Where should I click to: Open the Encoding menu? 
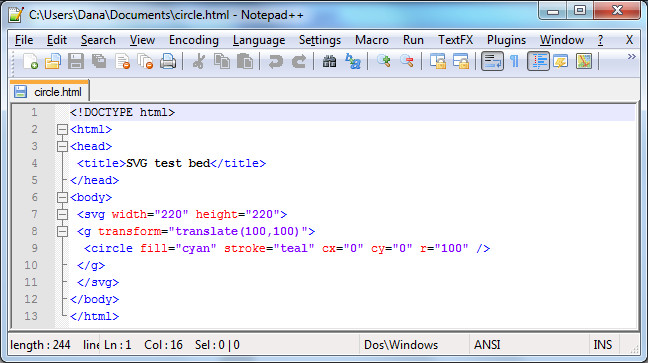[x=194, y=40]
